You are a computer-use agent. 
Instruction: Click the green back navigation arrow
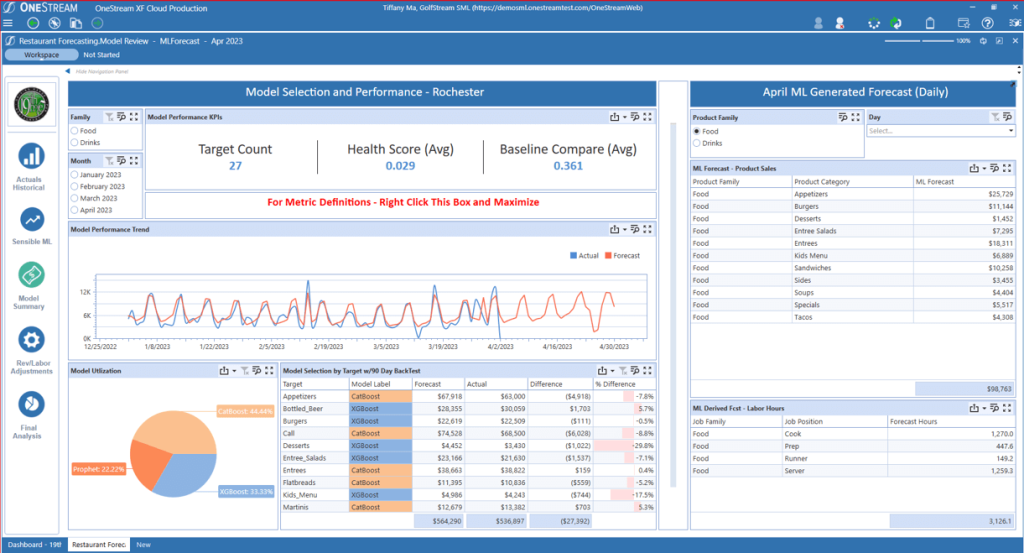click(x=33, y=24)
